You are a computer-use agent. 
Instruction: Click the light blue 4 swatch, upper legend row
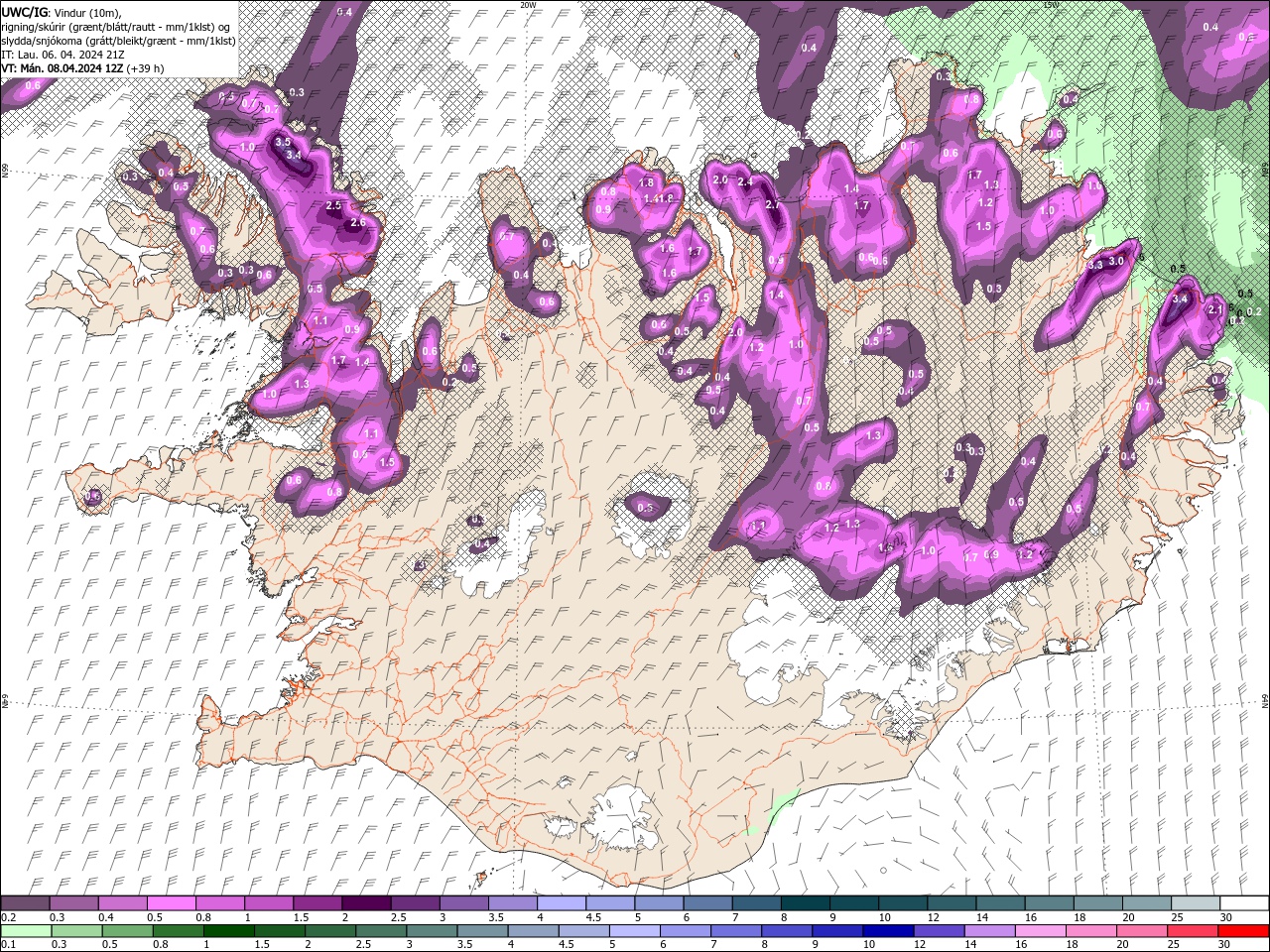(561, 903)
